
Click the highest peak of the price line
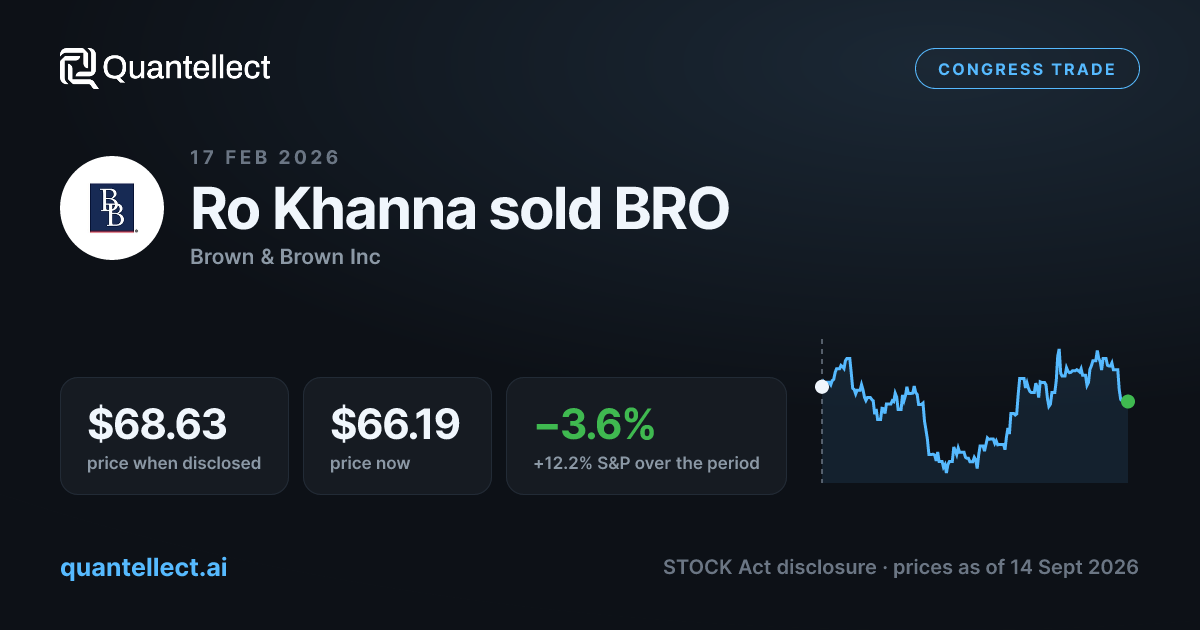[1058, 351]
